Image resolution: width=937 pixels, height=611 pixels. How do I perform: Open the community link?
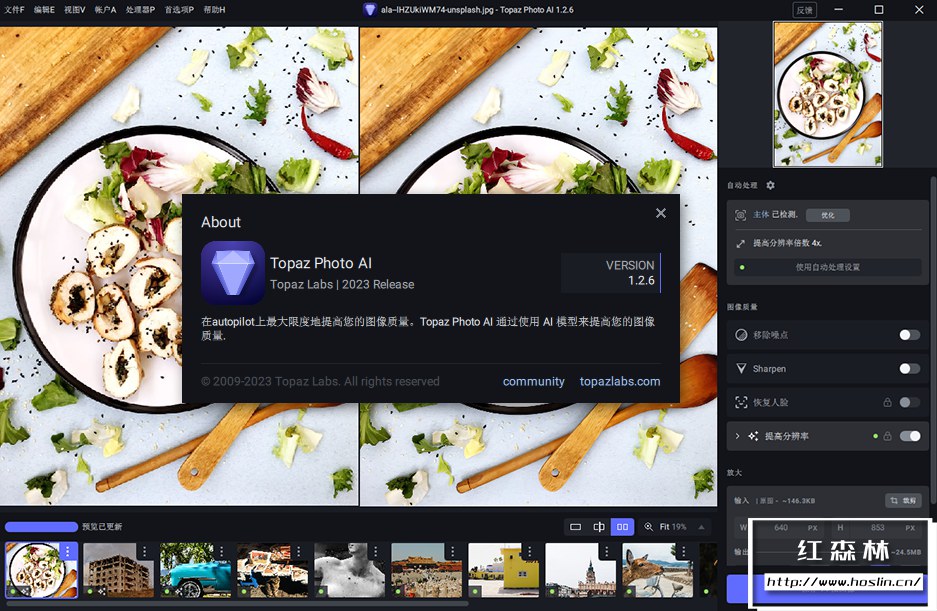tap(534, 381)
